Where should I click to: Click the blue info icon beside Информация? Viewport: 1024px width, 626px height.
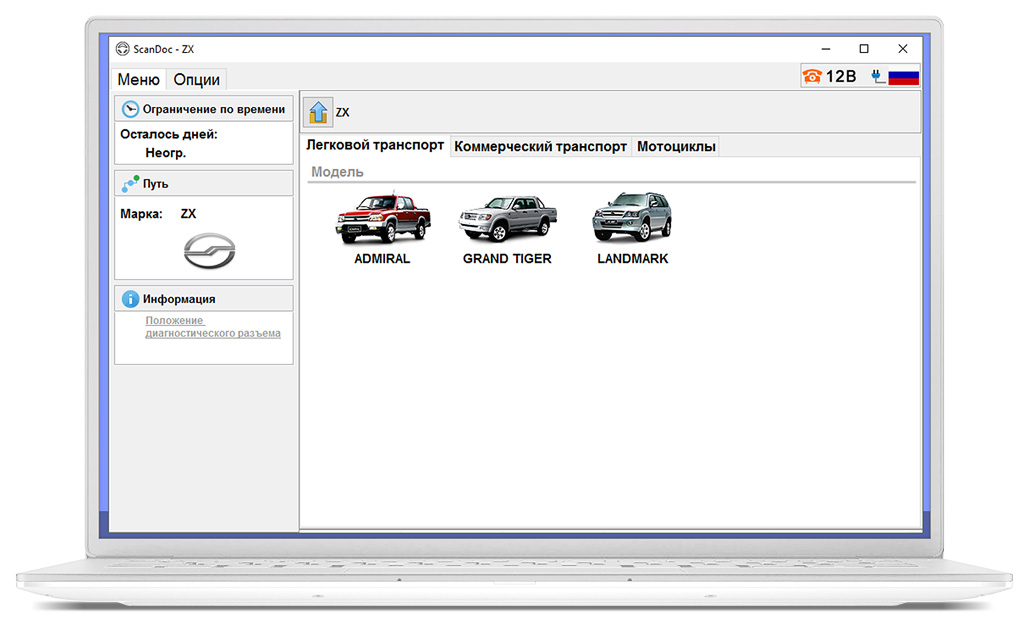click(130, 299)
